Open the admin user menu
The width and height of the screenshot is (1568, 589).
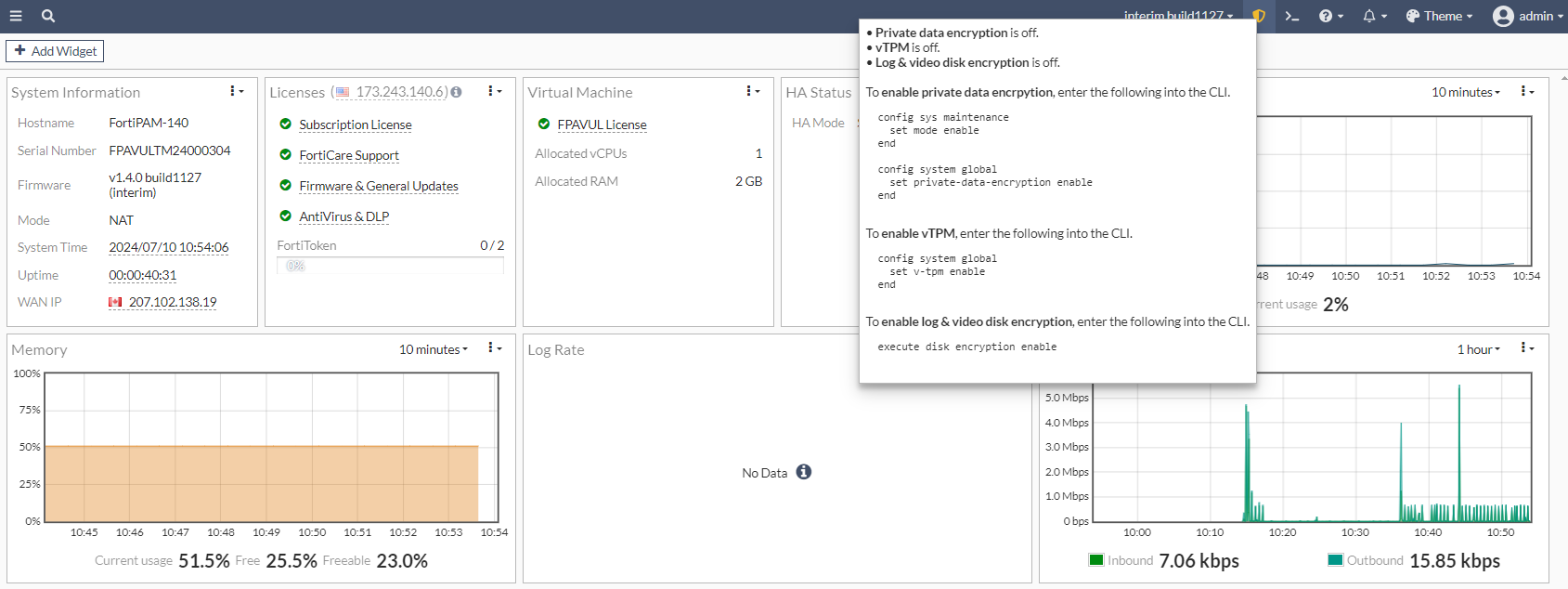(1527, 16)
